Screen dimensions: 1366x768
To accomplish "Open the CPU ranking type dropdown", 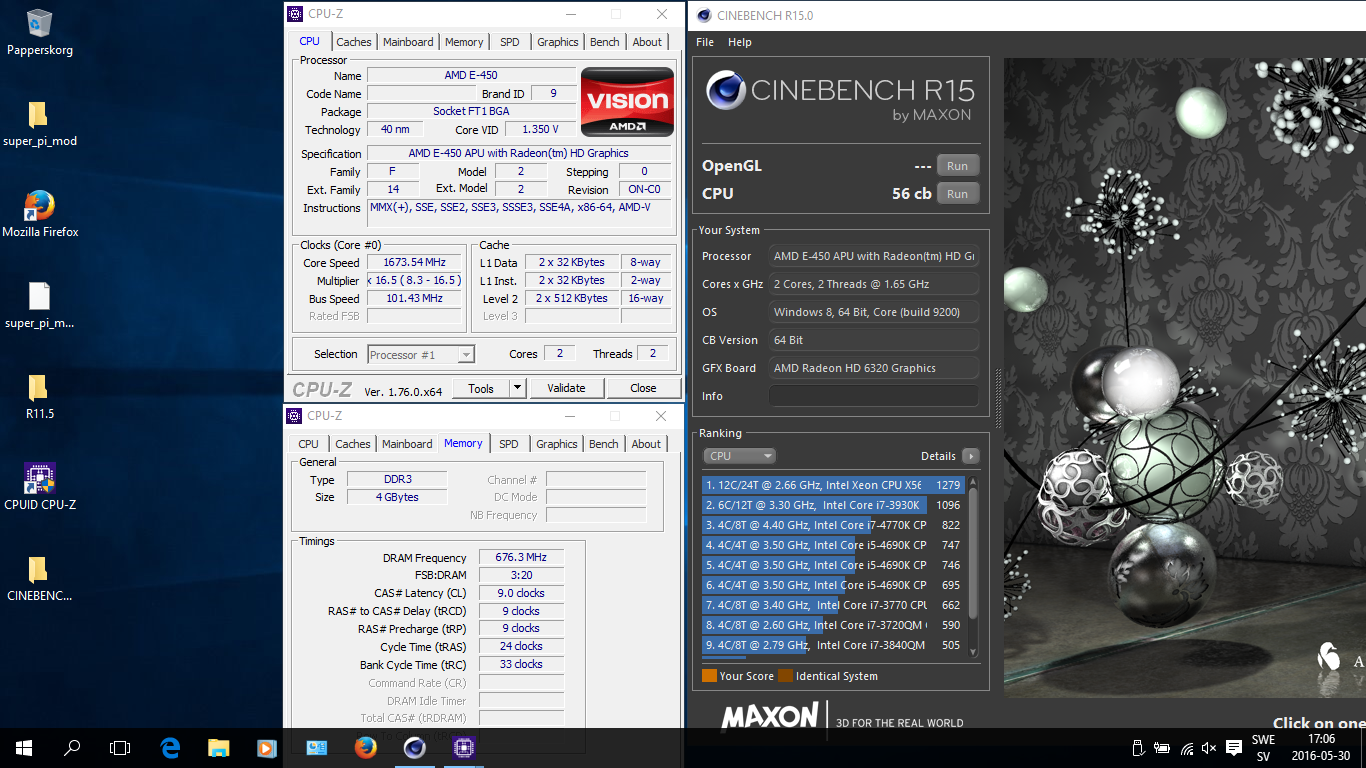I will [739, 456].
